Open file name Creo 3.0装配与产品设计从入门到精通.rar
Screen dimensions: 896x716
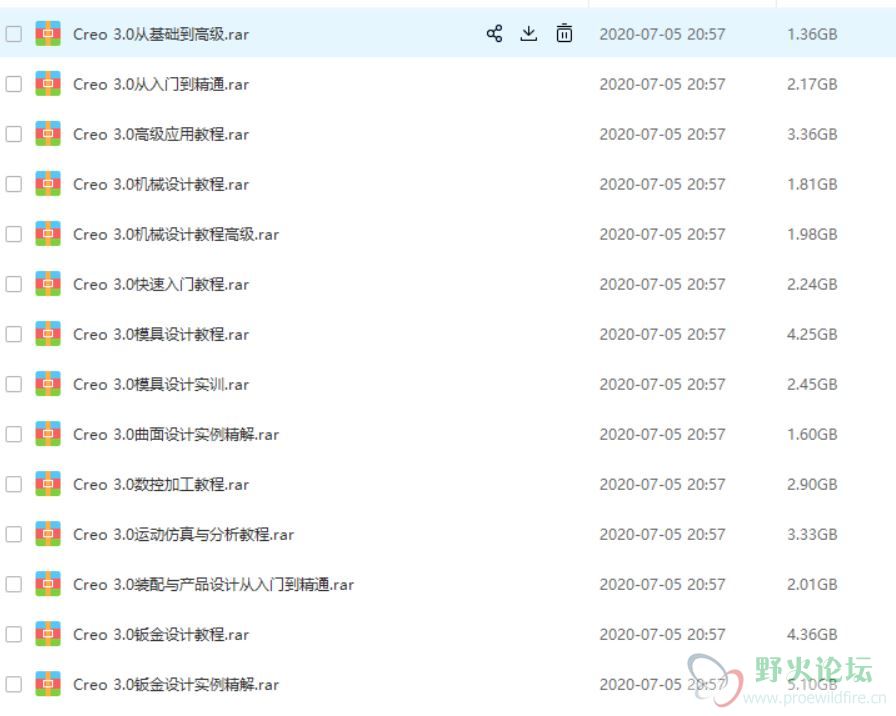(x=214, y=585)
